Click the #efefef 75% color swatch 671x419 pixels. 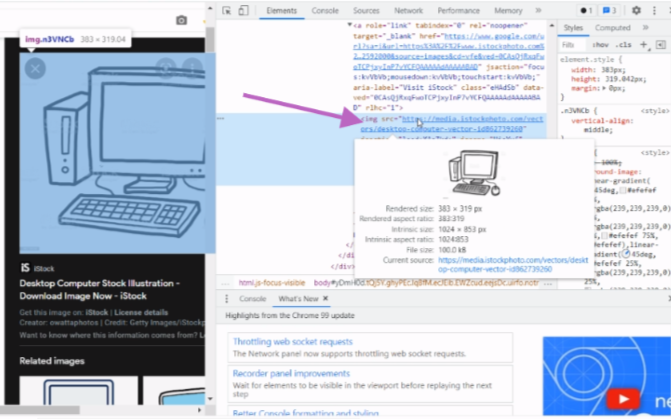click(605, 236)
